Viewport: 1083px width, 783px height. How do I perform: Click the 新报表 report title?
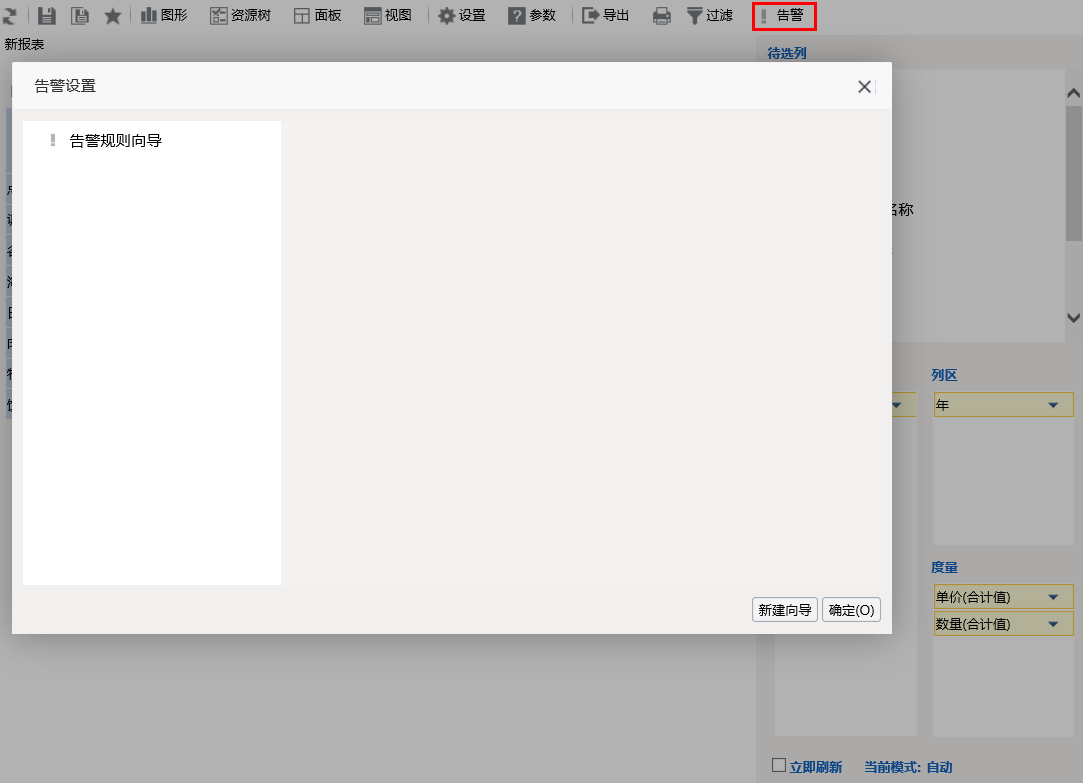click(24, 44)
